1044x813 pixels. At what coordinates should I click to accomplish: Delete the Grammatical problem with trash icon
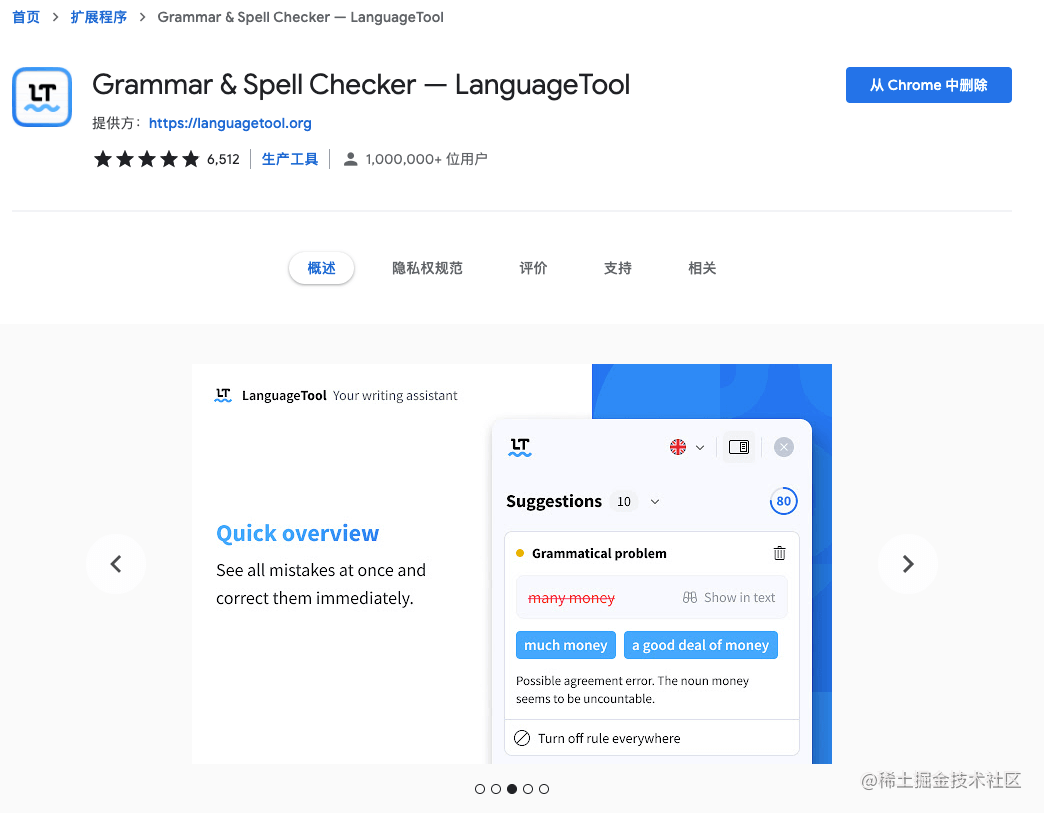(x=780, y=553)
